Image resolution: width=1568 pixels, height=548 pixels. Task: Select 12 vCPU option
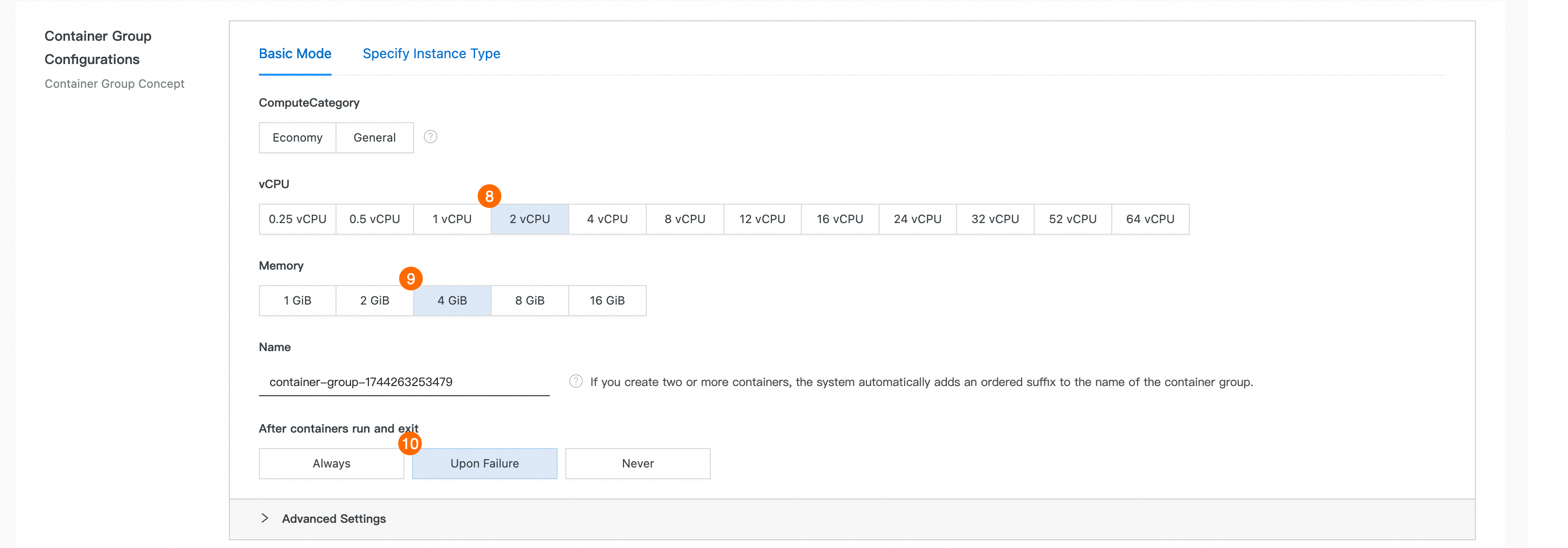coord(762,219)
